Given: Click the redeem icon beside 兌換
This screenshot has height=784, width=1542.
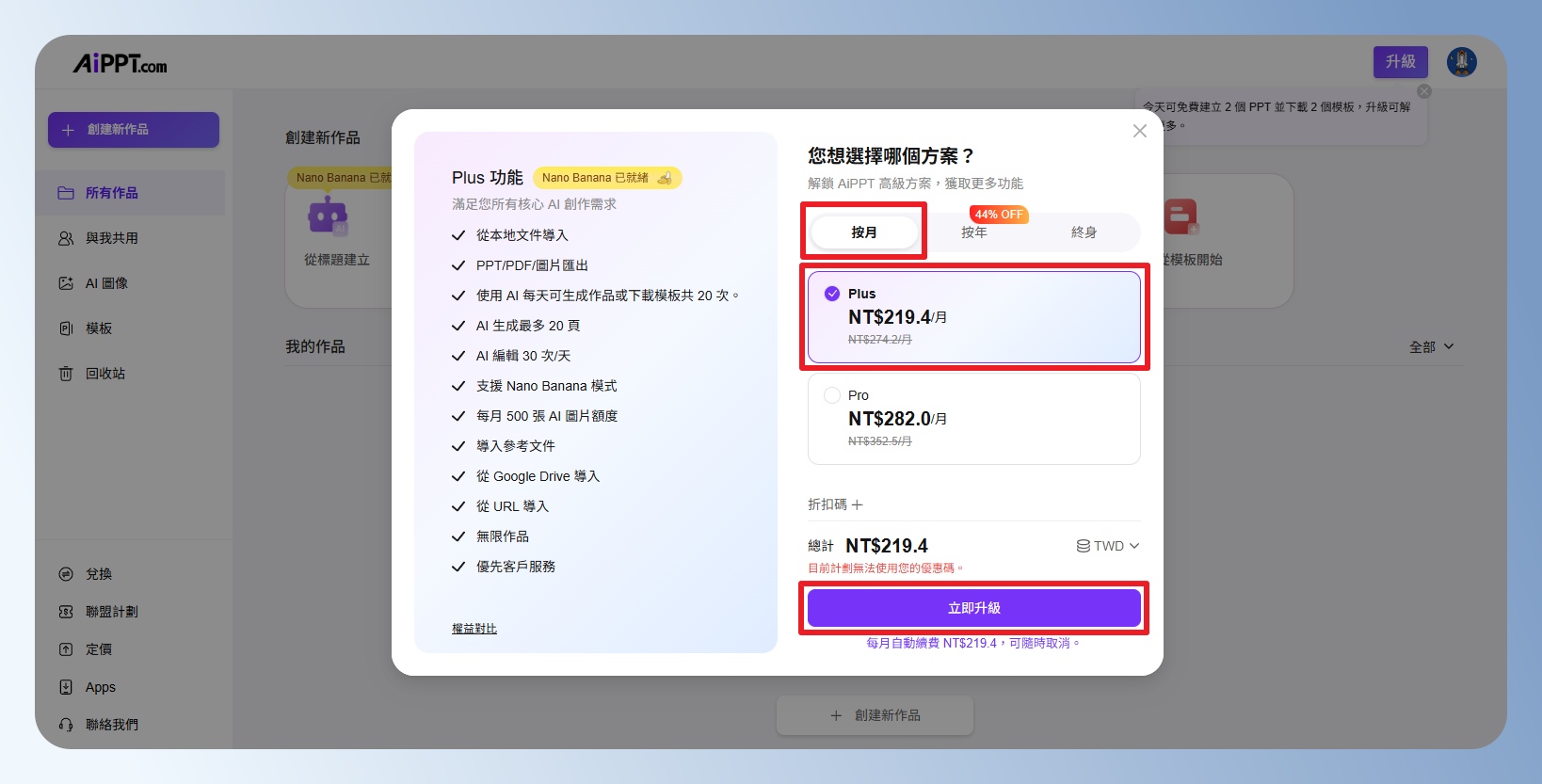Looking at the screenshot, I should point(66,574).
